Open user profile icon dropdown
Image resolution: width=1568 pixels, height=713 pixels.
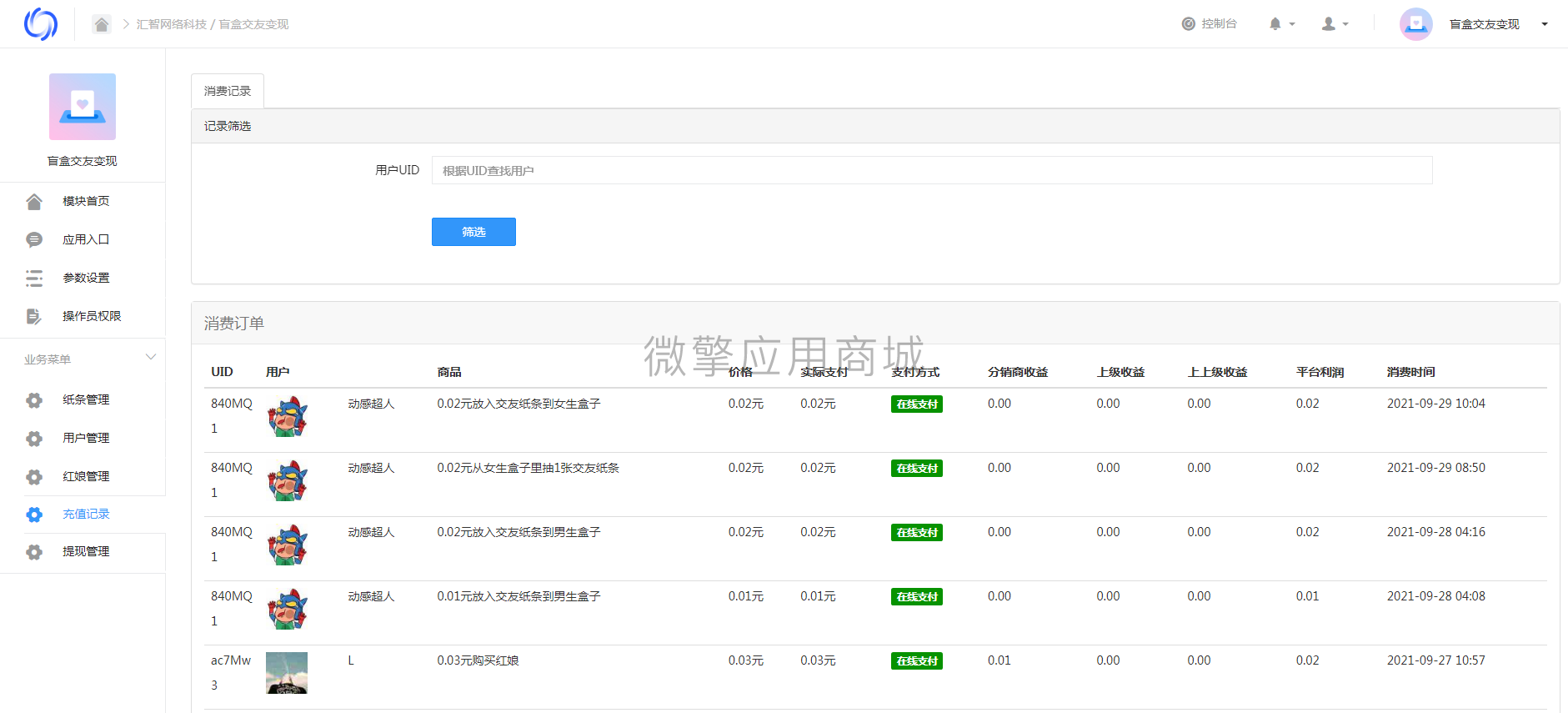1335,24
